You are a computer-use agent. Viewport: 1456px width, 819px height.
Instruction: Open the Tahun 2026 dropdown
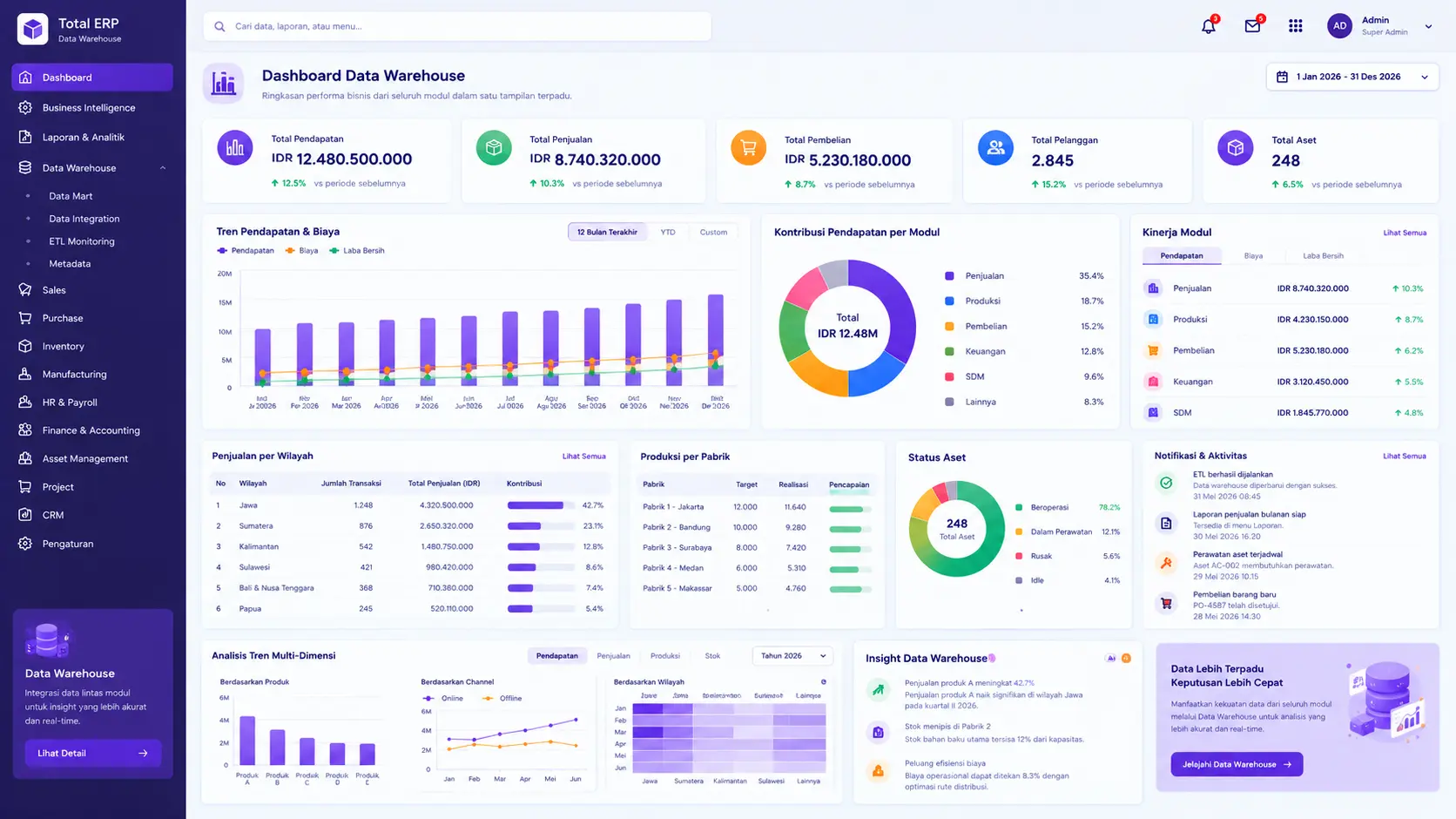pyautogui.click(x=792, y=656)
